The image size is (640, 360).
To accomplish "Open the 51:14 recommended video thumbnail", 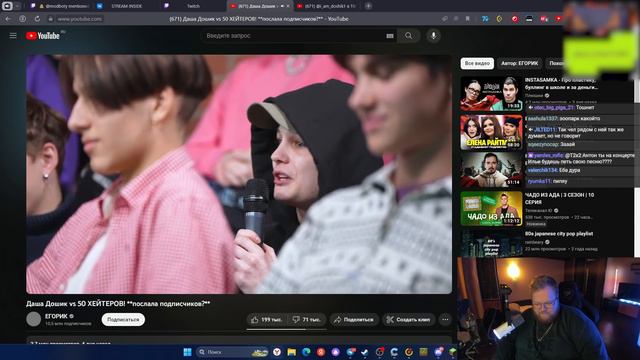I will click(491, 170).
